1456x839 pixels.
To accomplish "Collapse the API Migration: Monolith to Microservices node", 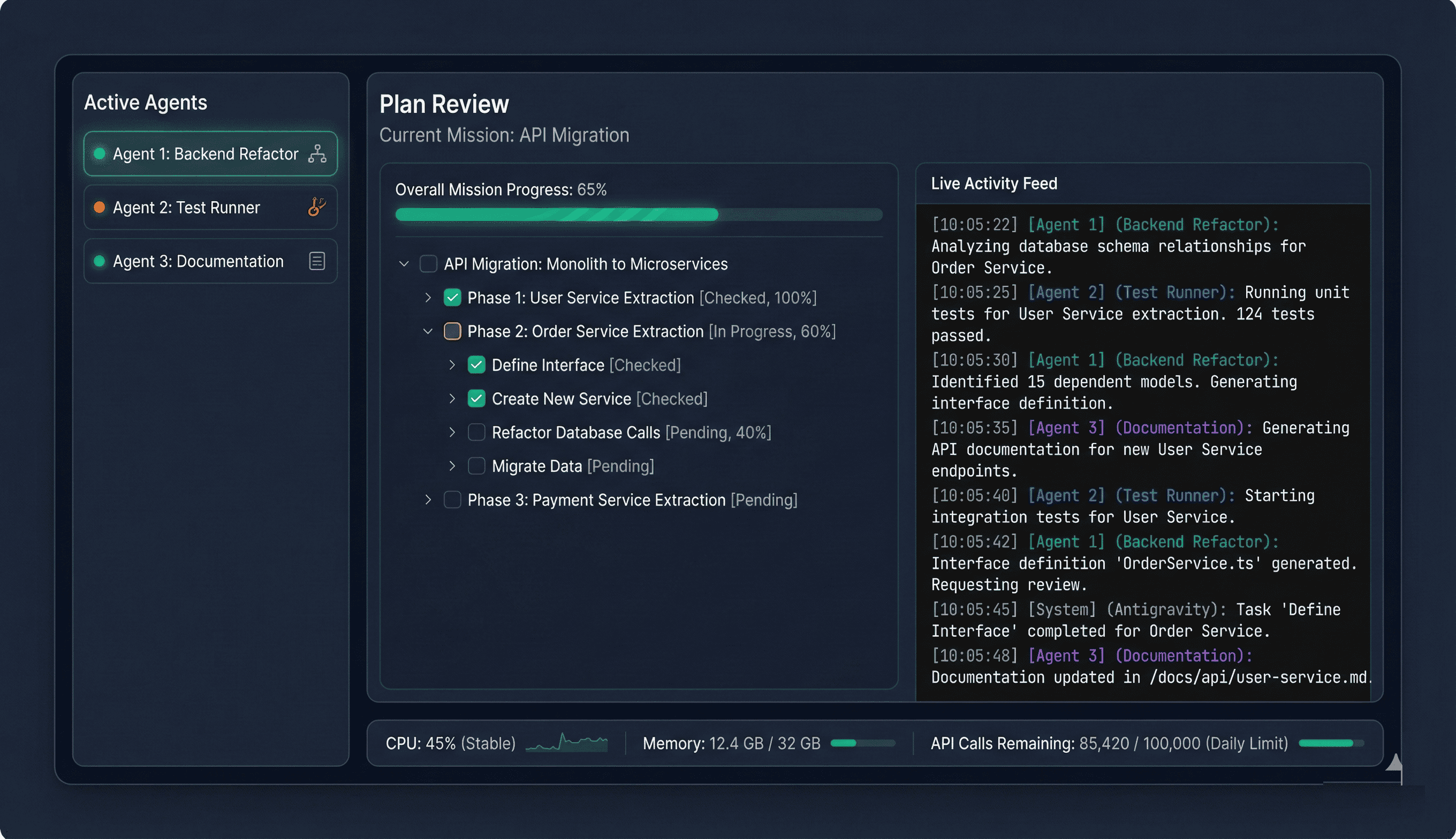I will [x=404, y=263].
